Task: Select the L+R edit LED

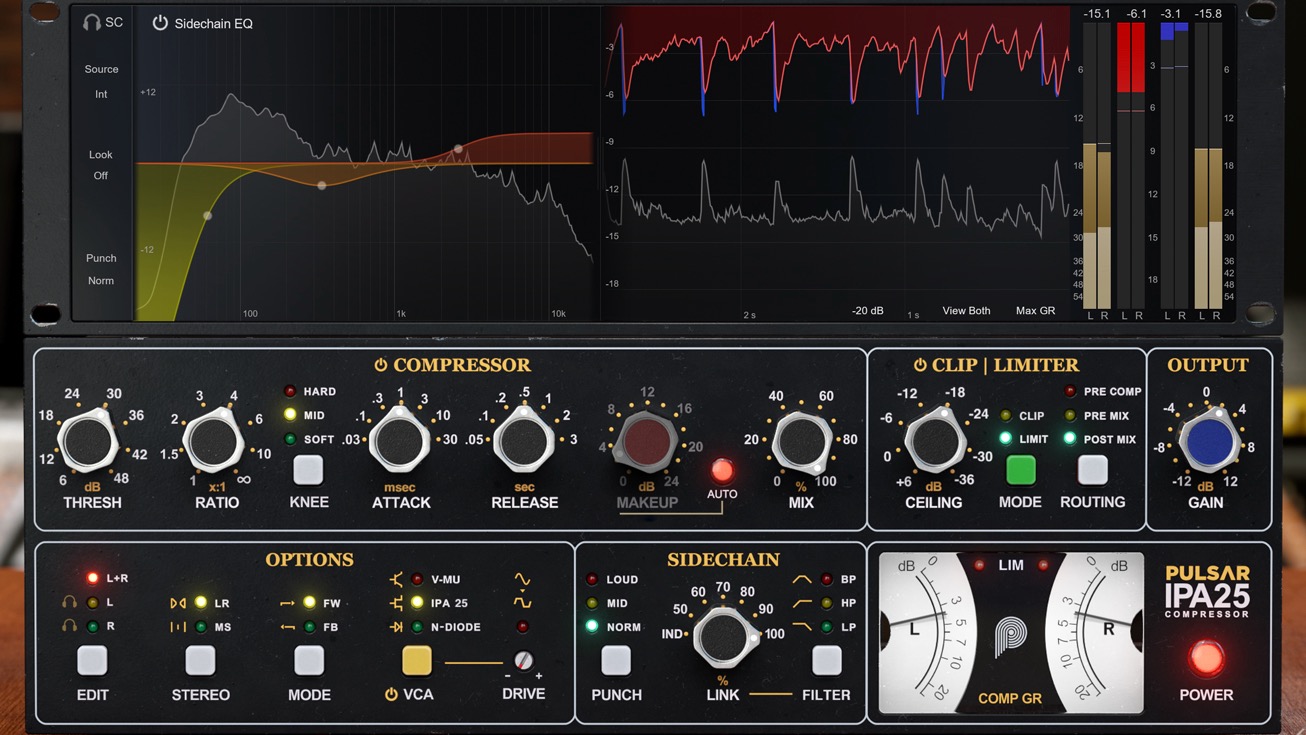Action: coord(92,578)
